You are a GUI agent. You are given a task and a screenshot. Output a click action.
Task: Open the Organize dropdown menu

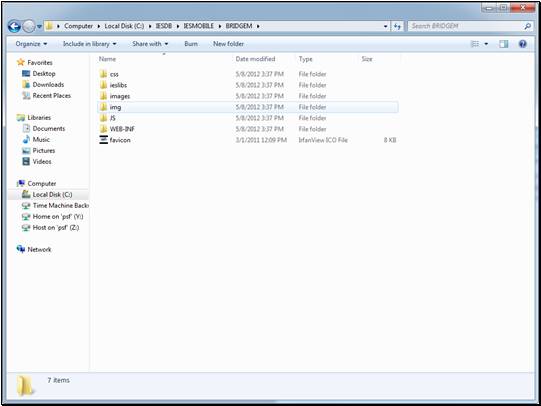(31, 44)
